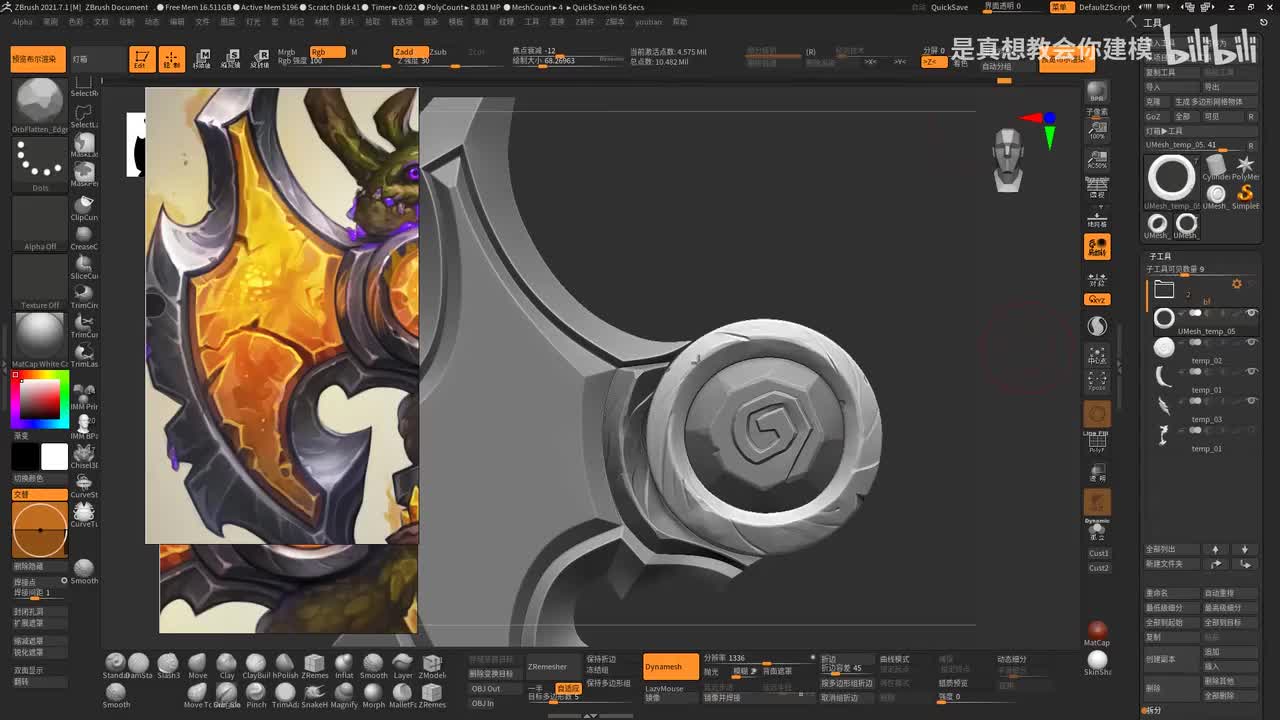Adjust the Rgb 强度 intensity slider

(332, 62)
